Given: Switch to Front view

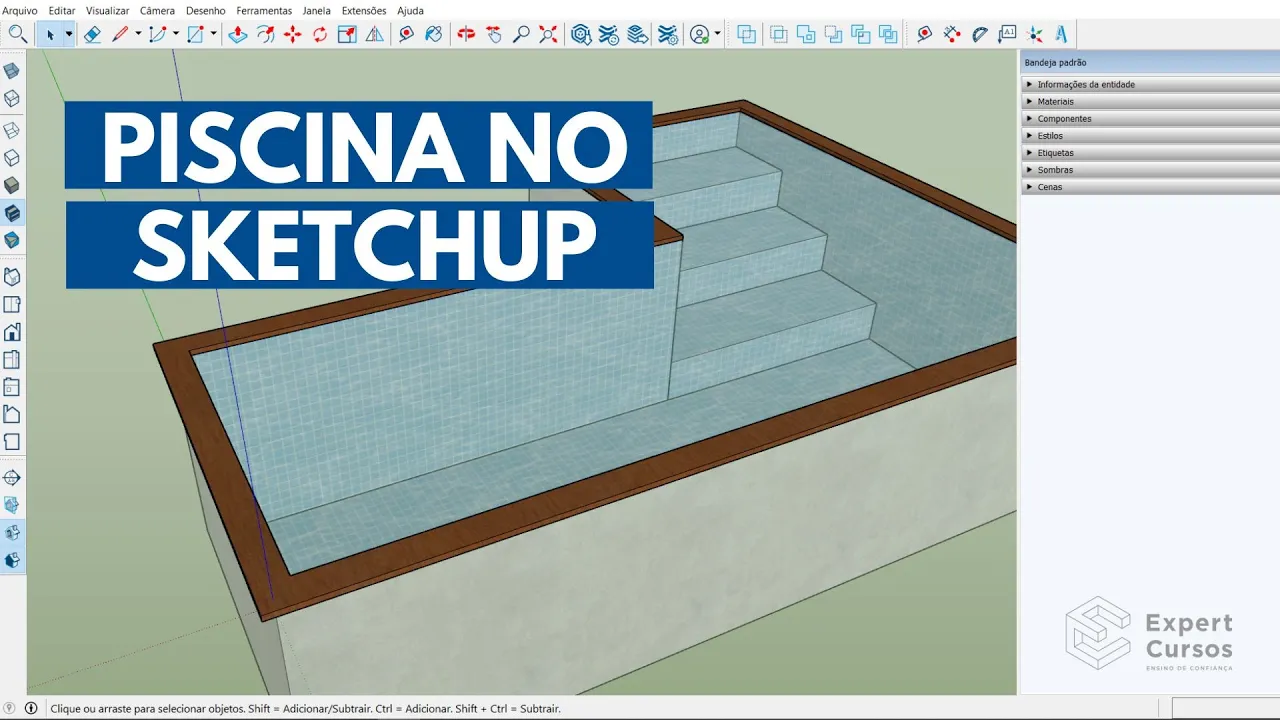Looking at the screenshot, I should coord(12,332).
